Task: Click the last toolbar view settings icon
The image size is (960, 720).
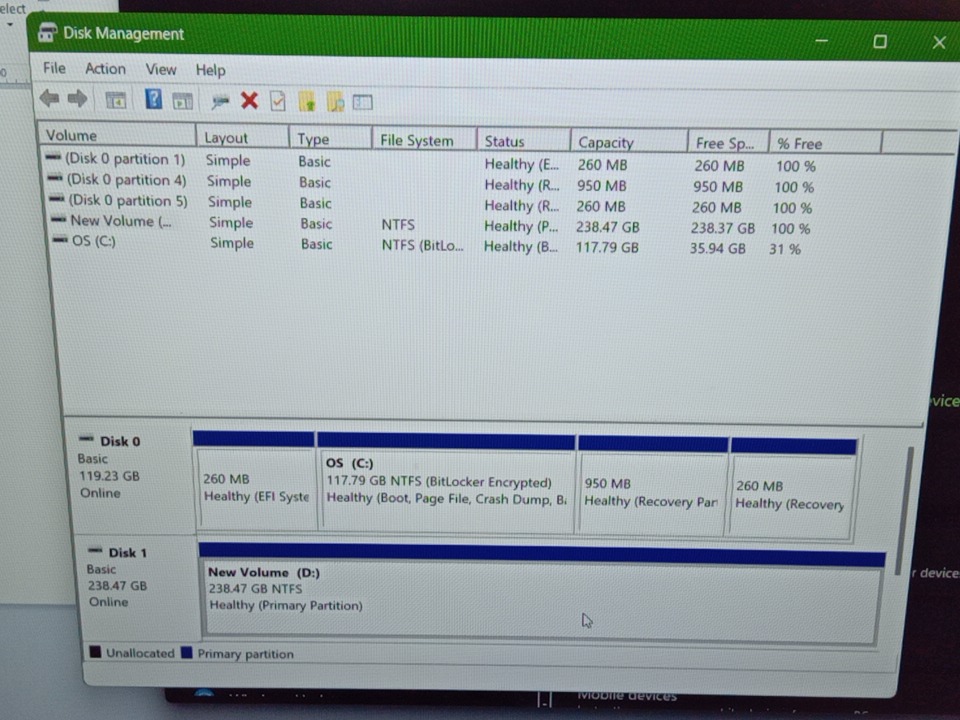Action: [362, 102]
